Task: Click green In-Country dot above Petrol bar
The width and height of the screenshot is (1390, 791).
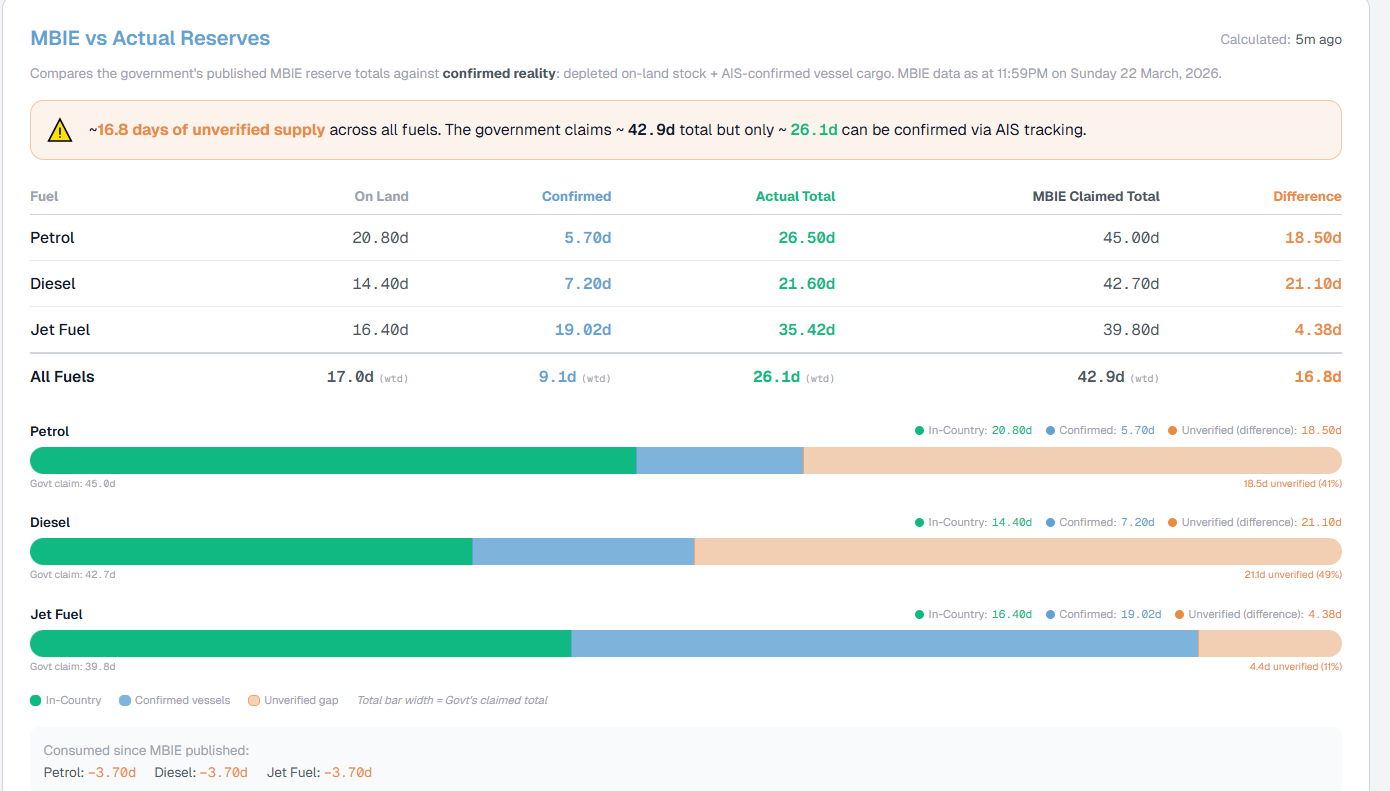Action: (919, 431)
